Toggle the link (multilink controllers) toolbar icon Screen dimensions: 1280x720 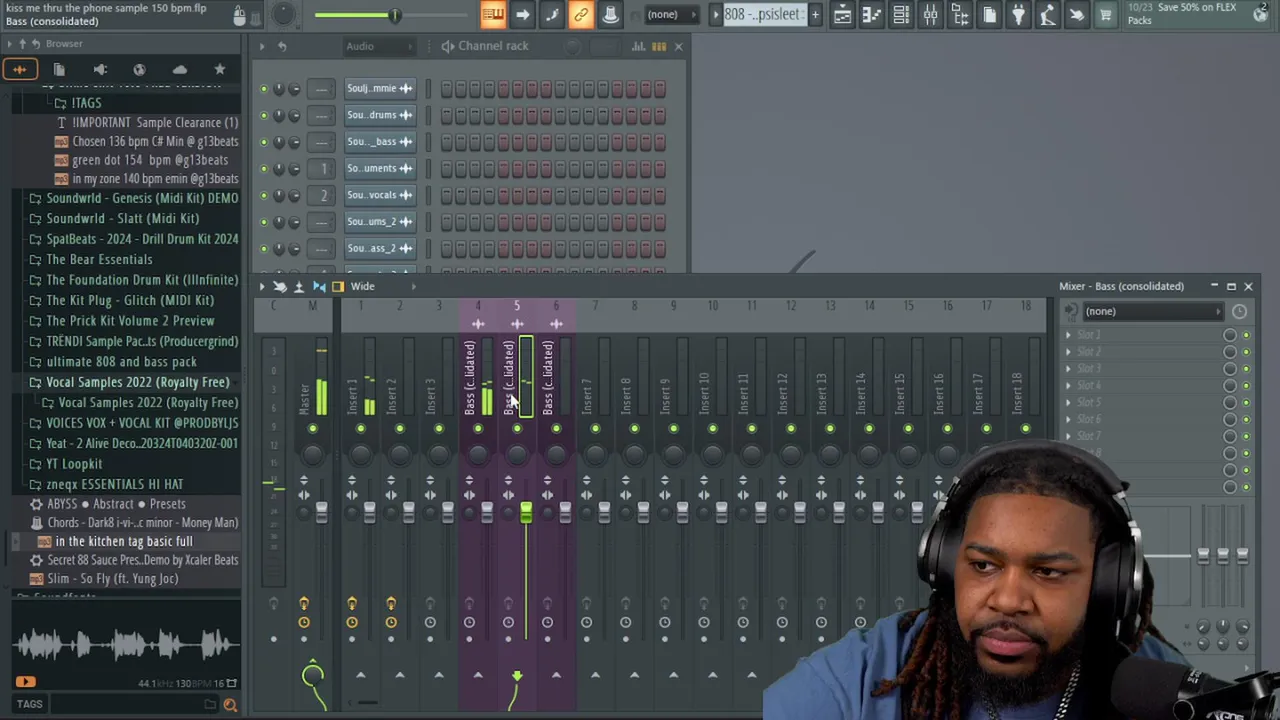pos(581,14)
